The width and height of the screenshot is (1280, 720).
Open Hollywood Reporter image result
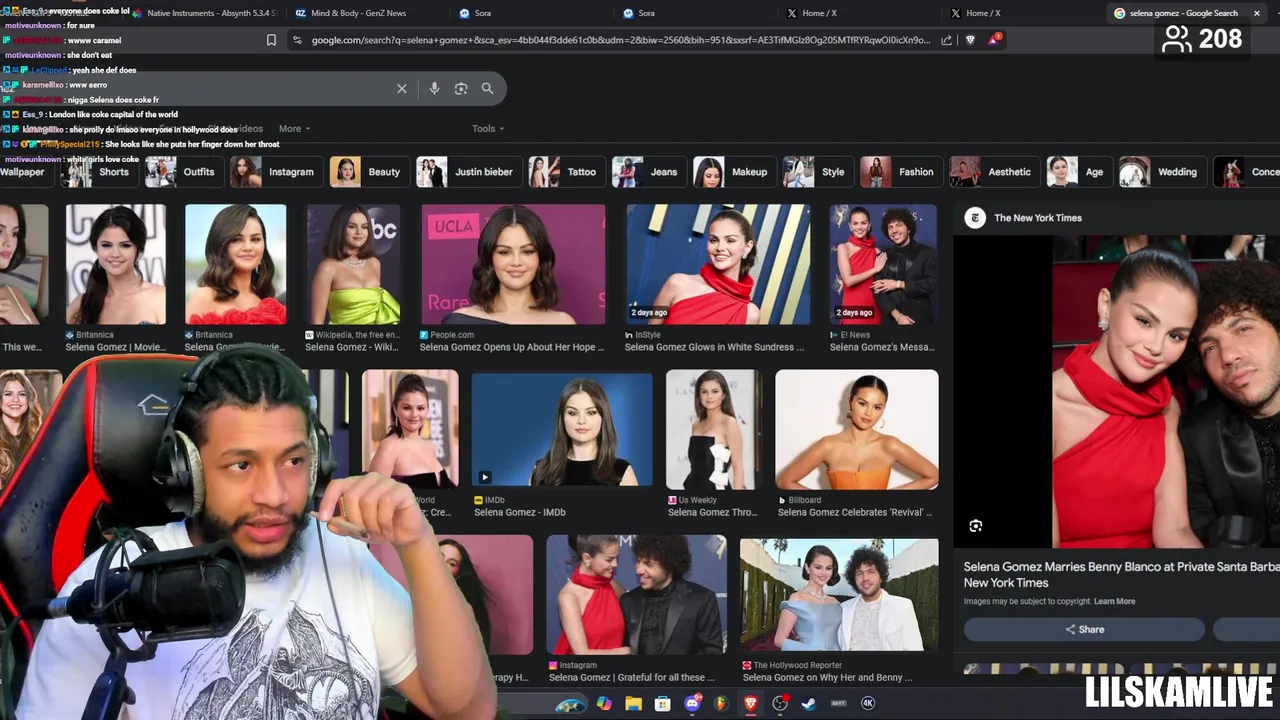839,596
